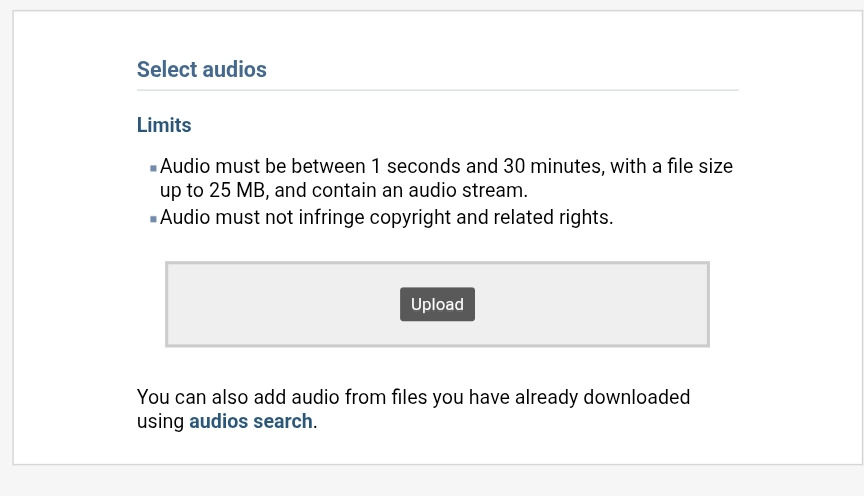Viewport: 864px width, 496px height.
Task: Click the Select audios heading
Action: click(x=202, y=69)
